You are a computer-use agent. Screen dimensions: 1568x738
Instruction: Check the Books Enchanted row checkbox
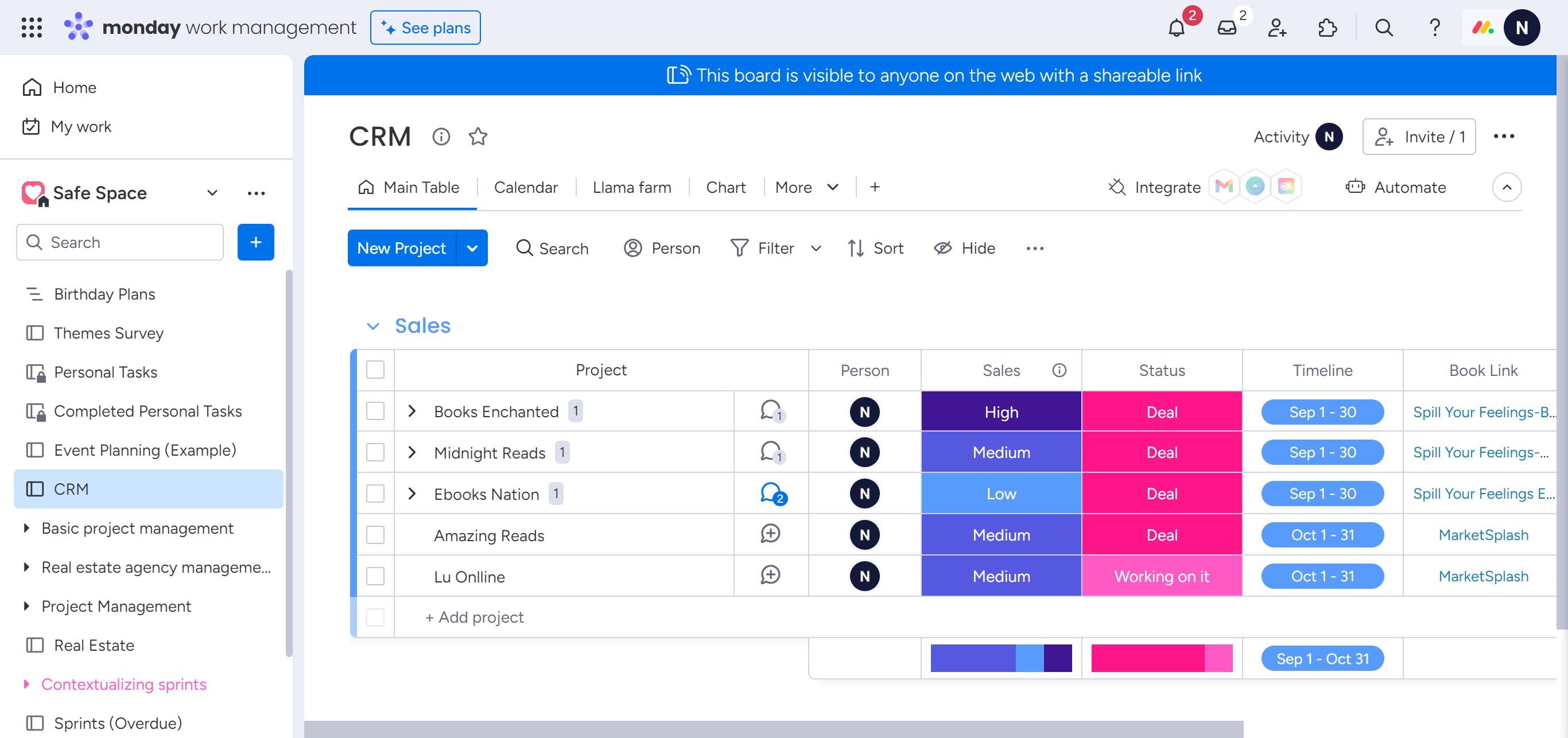[x=375, y=411]
